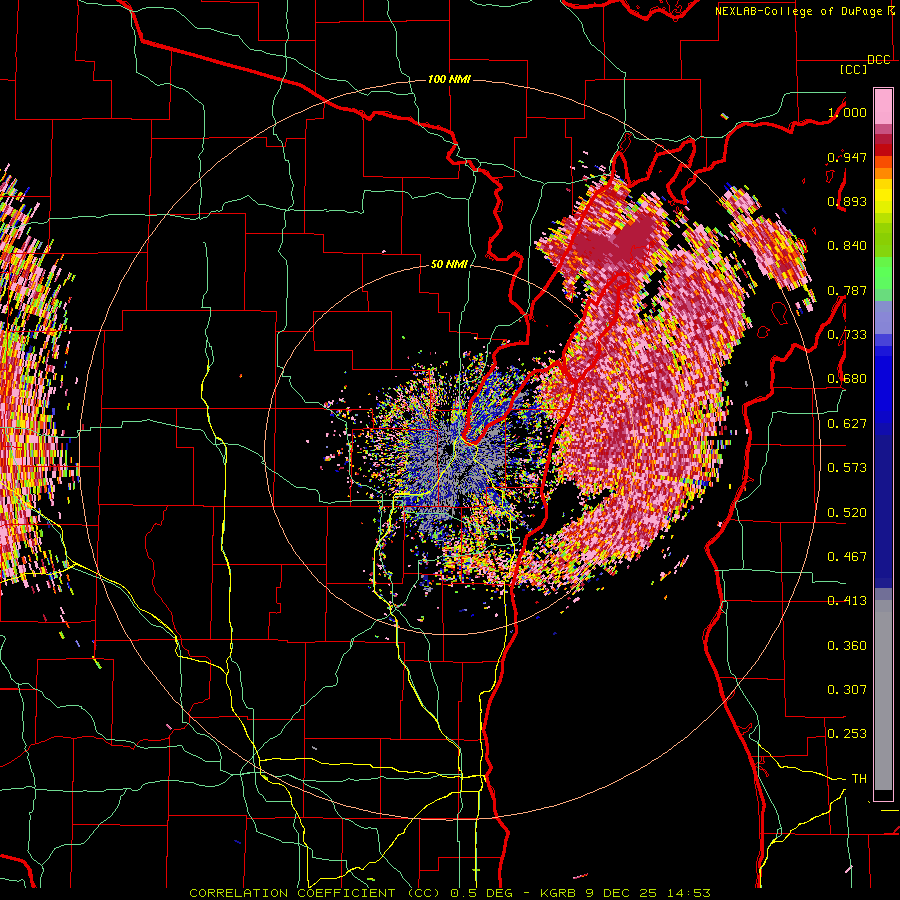The width and height of the screenshot is (900, 900).
Task: Select the 0.893 legend value
Action: click(x=847, y=201)
